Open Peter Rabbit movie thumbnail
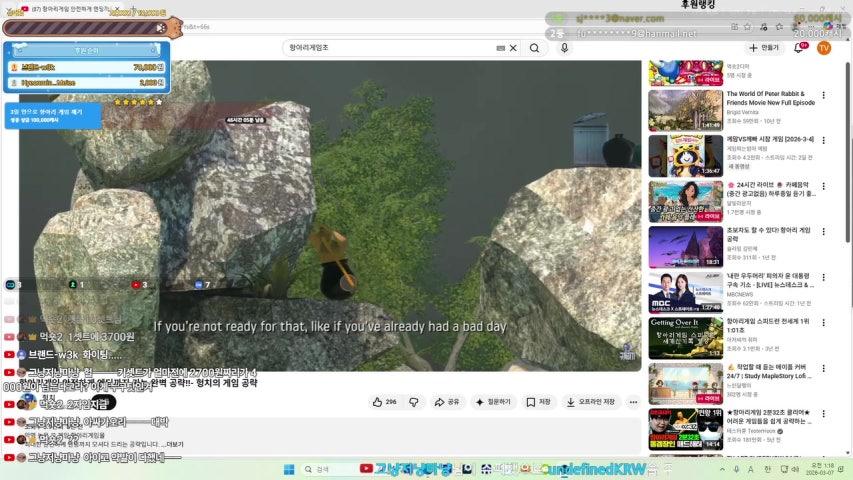Image resolution: width=853 pixels, height=480 pixels. [685, 110]
